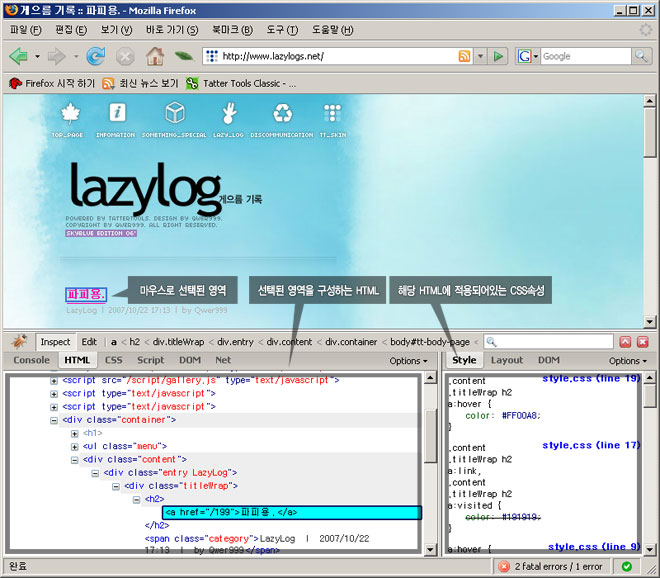The height and width of the screenshot is (578, 660).
Task: Switch to the Layout side tab
Action: 507,360
